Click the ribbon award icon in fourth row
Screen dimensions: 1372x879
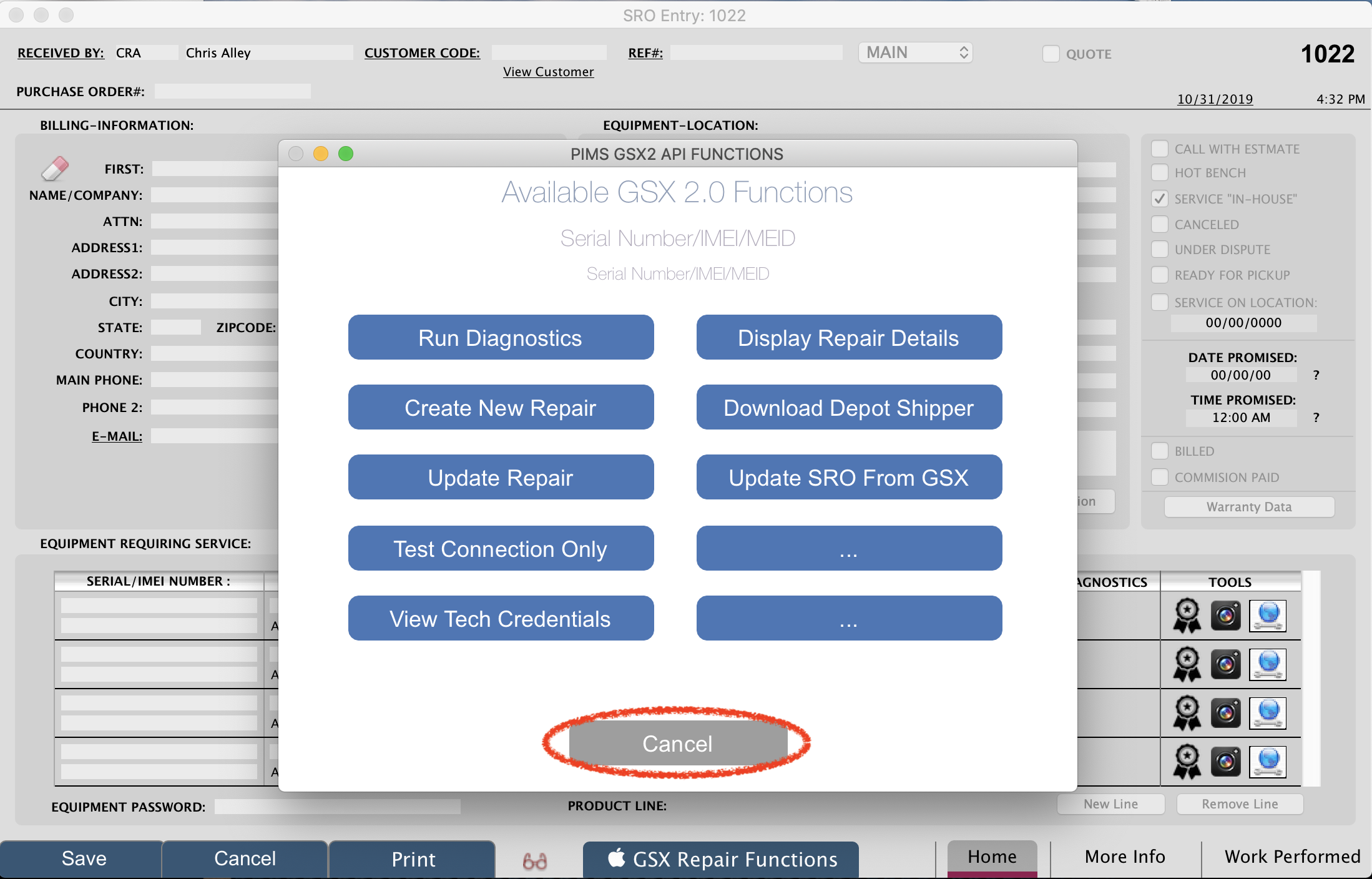point(1187,762)
